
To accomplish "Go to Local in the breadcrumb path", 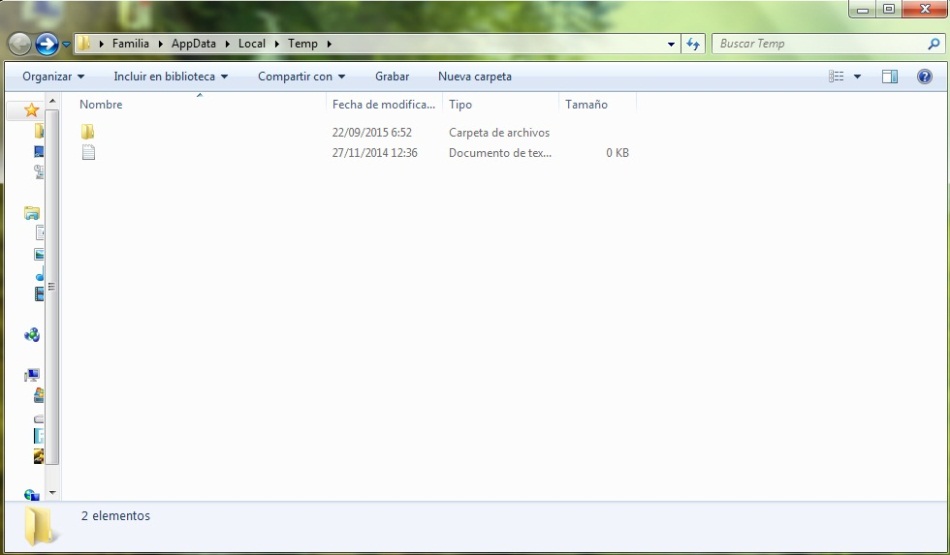I will [251, 44].
